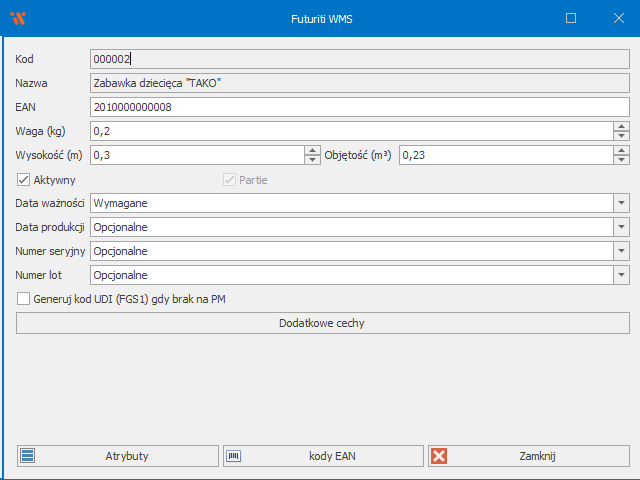Image resolution: width=640 pixels, height=480 pixels.
Task: Click into the EAN input field
Action: 350,107
